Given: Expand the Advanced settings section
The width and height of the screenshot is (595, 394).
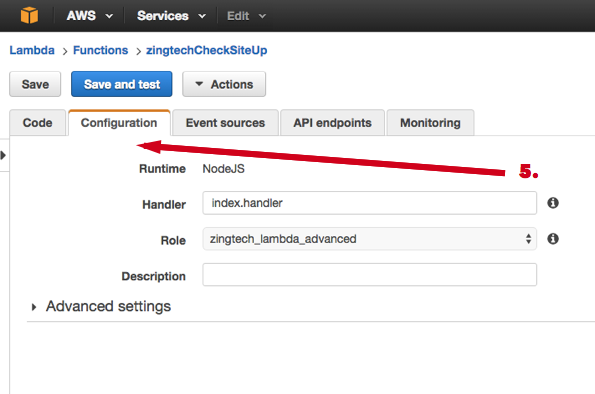Looking at the screenshot, I should click(x=101, y=306).
